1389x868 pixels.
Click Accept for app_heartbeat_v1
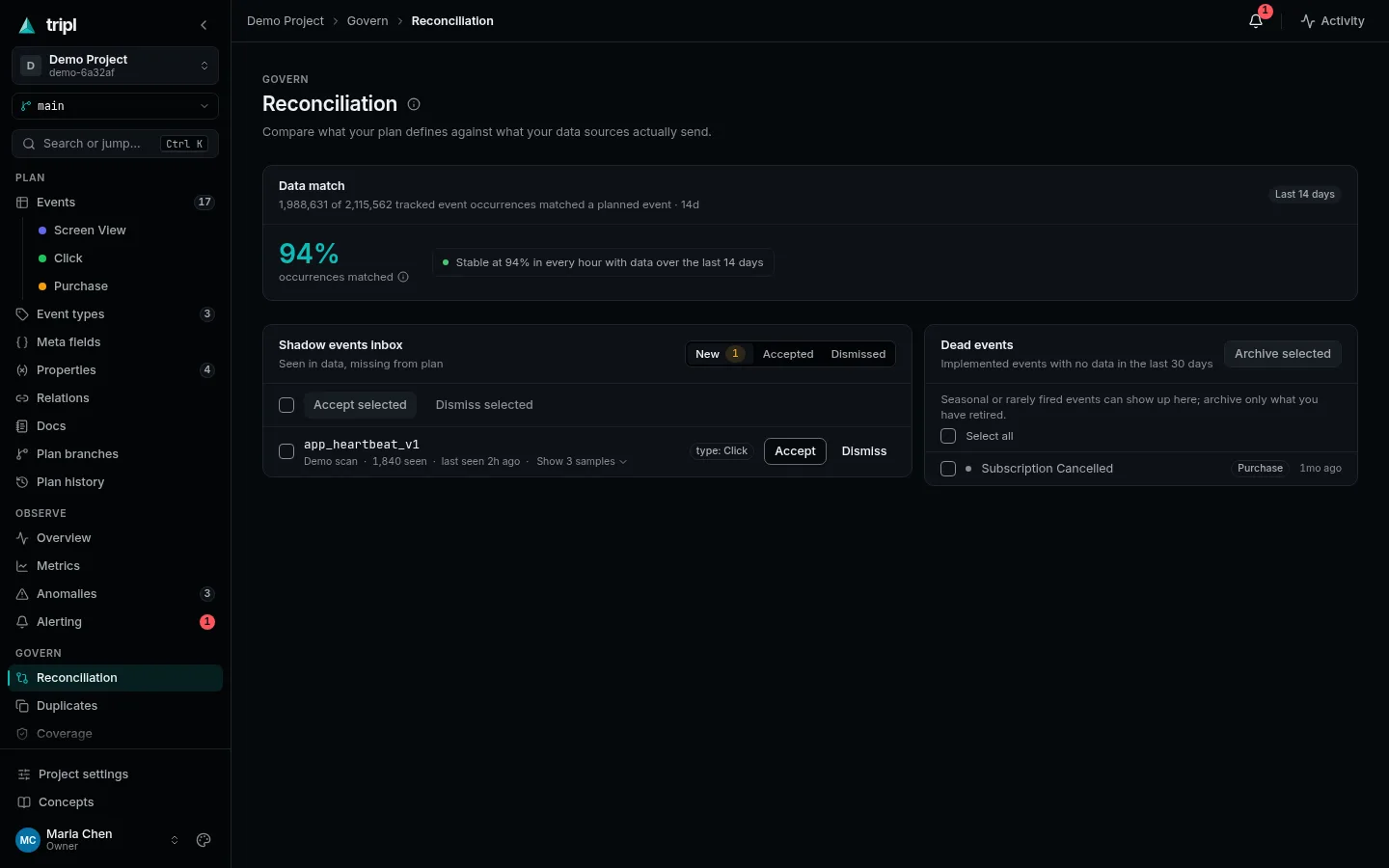coord(795,451)
